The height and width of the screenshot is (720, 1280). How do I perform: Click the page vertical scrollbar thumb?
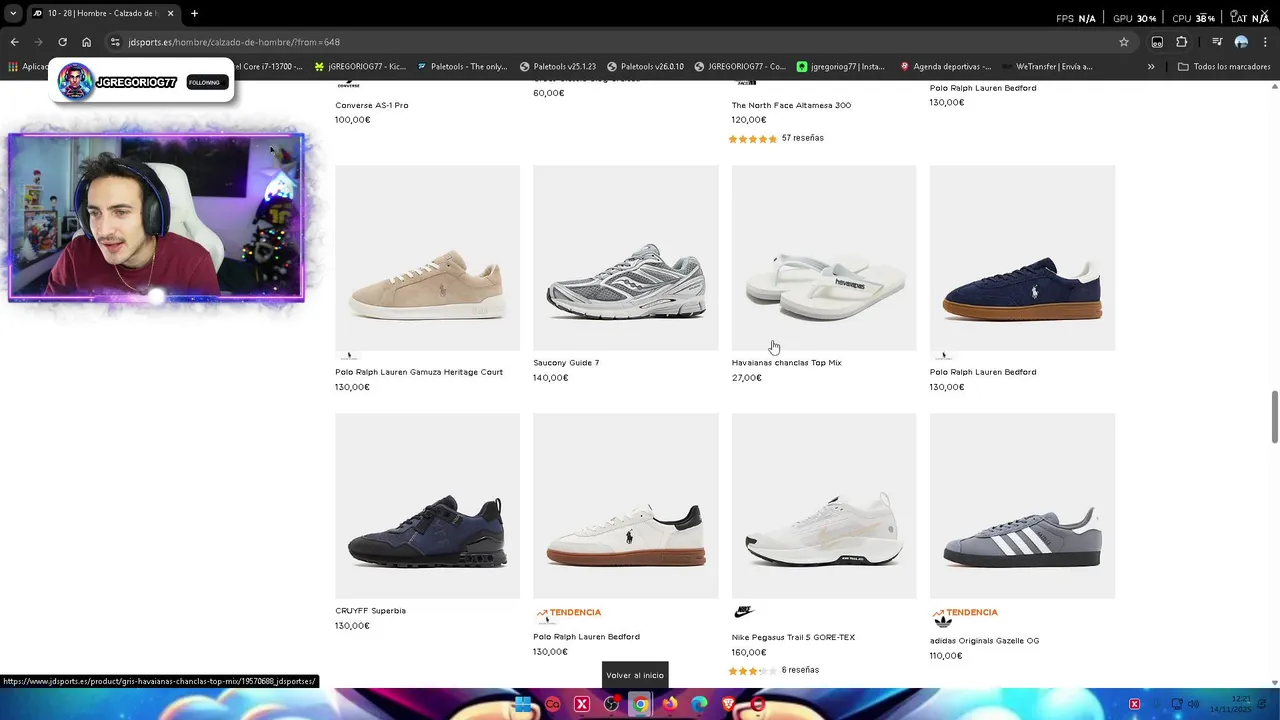pos(1274,416)
